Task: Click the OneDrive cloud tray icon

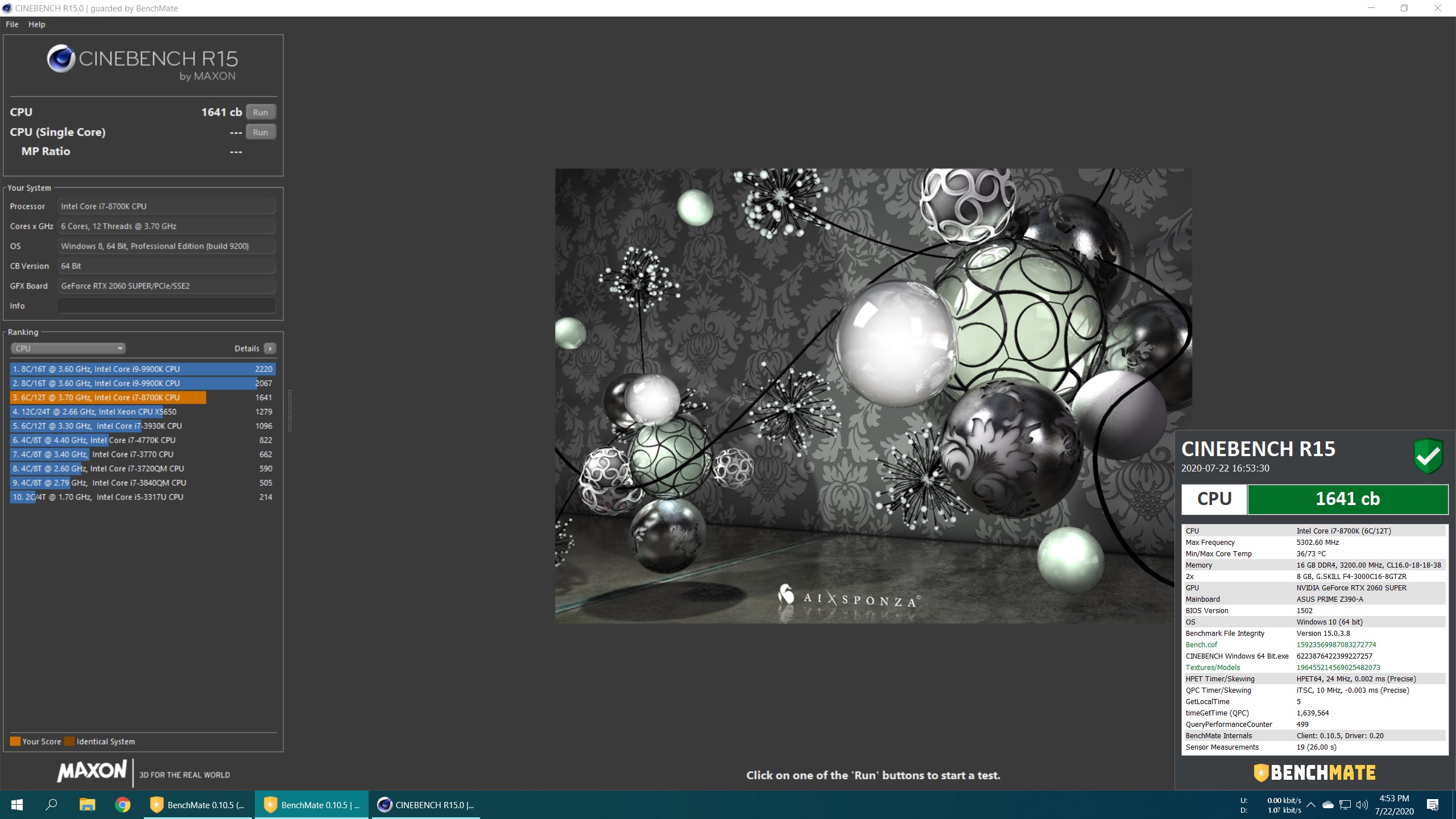Action: [x=1327, y=805]
